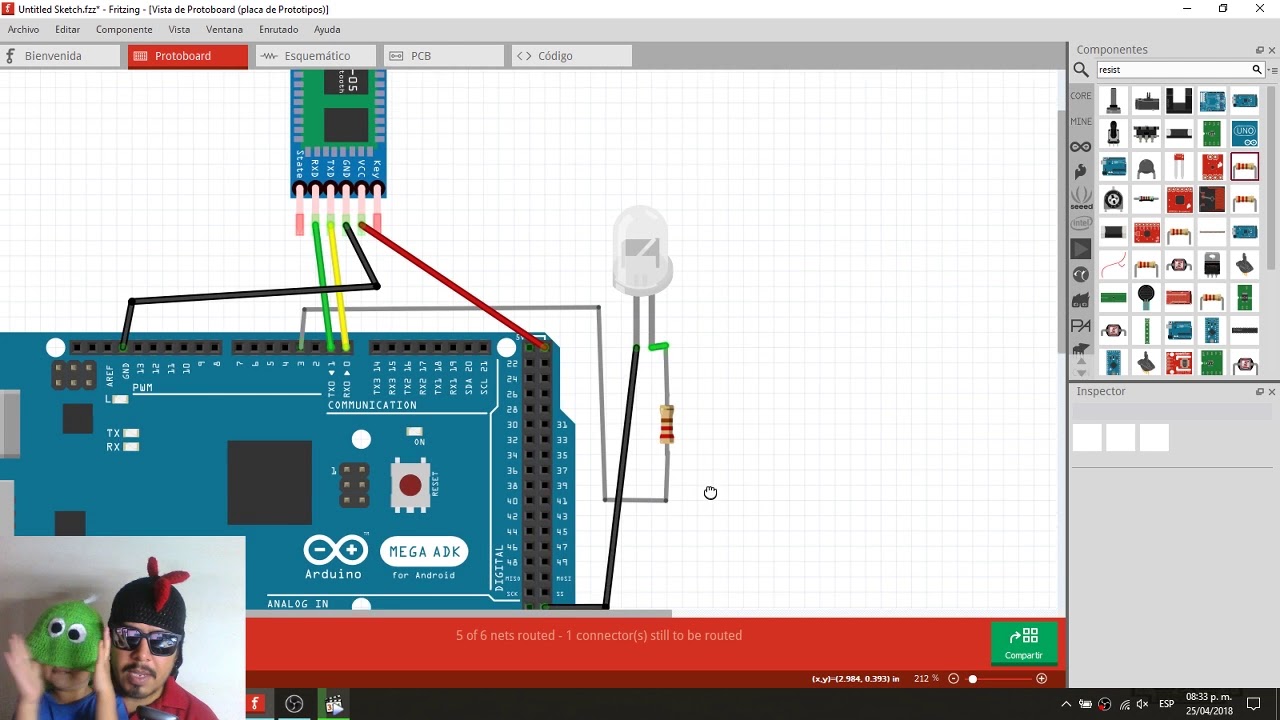Click the zoom out minus icon
The image size is (1280, 720).
pos(953,679)
